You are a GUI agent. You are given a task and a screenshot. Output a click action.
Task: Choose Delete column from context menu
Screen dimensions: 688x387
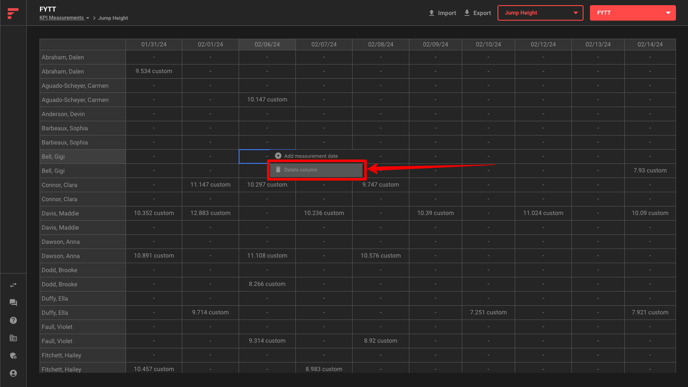[x=316, y=170]
